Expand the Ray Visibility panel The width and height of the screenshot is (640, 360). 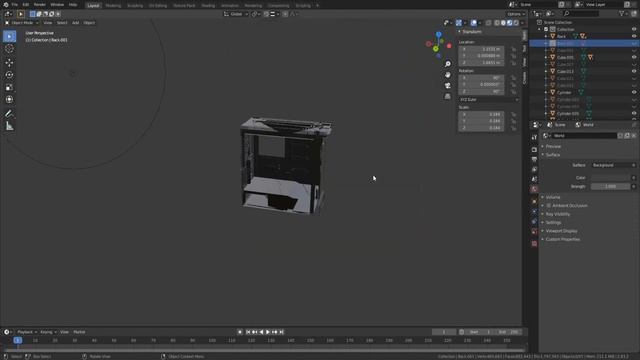558,214
